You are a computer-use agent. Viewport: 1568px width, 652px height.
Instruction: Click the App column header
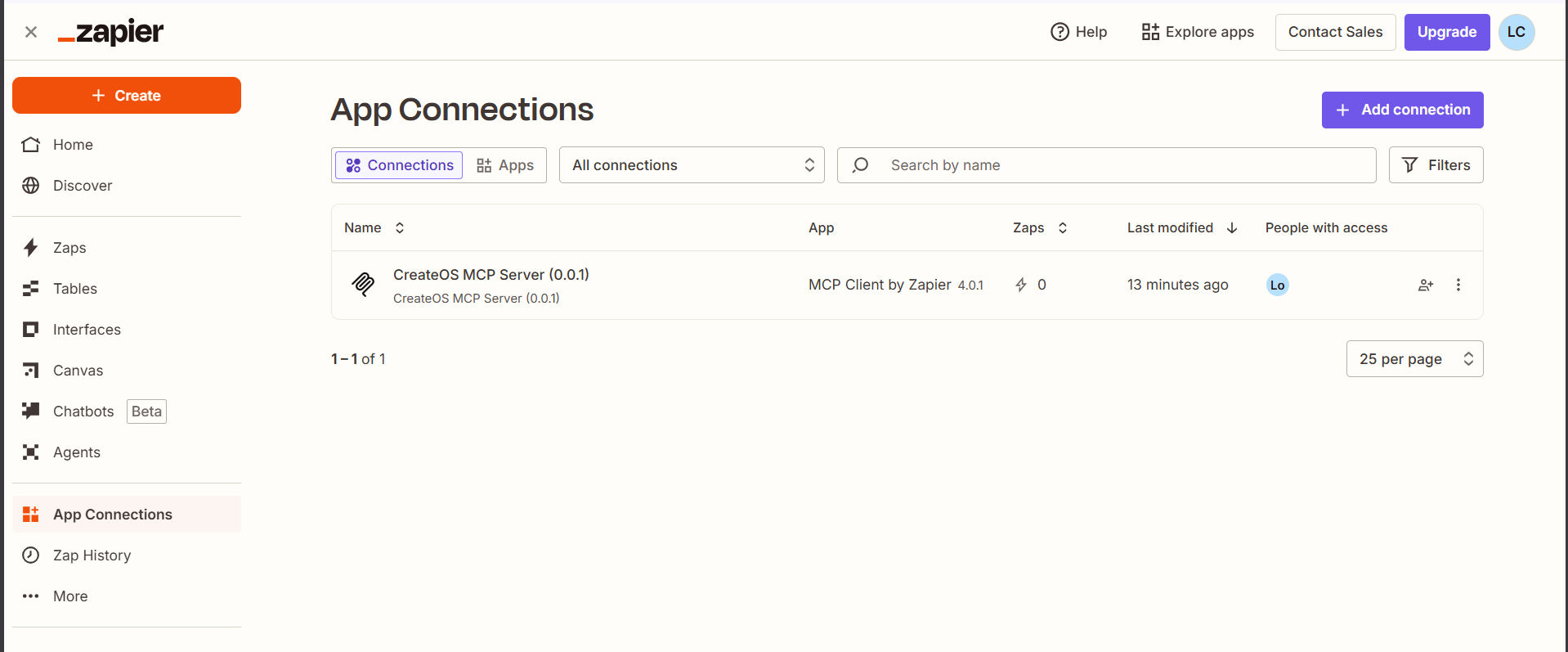point(822,227)
